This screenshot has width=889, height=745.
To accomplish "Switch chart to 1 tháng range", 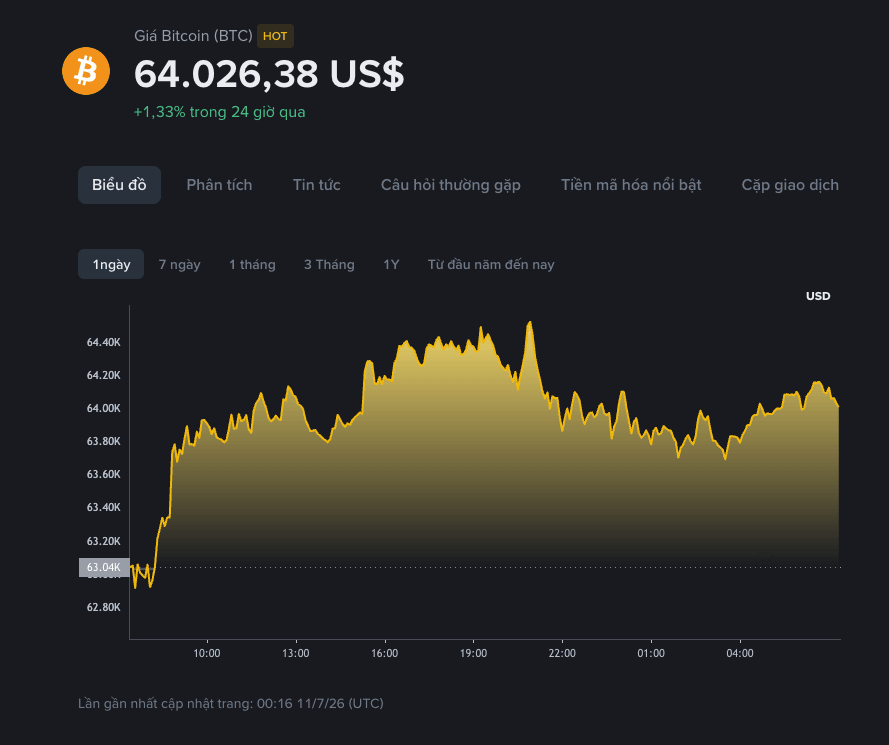I will click(252, 265).
